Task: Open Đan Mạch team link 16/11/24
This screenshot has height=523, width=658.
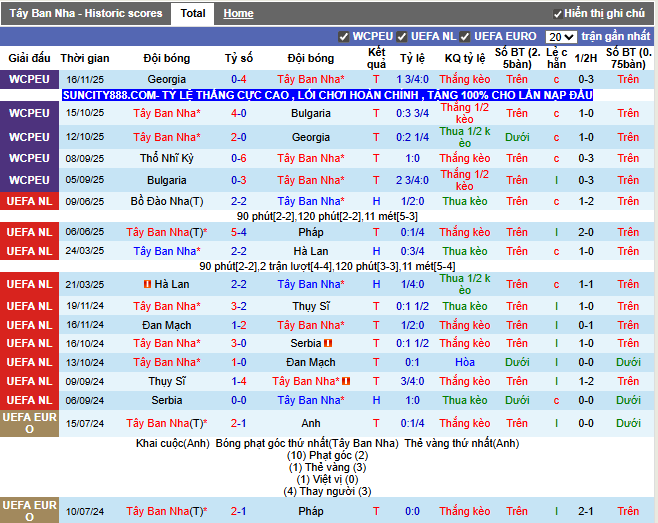Action: tap(167, 325)
